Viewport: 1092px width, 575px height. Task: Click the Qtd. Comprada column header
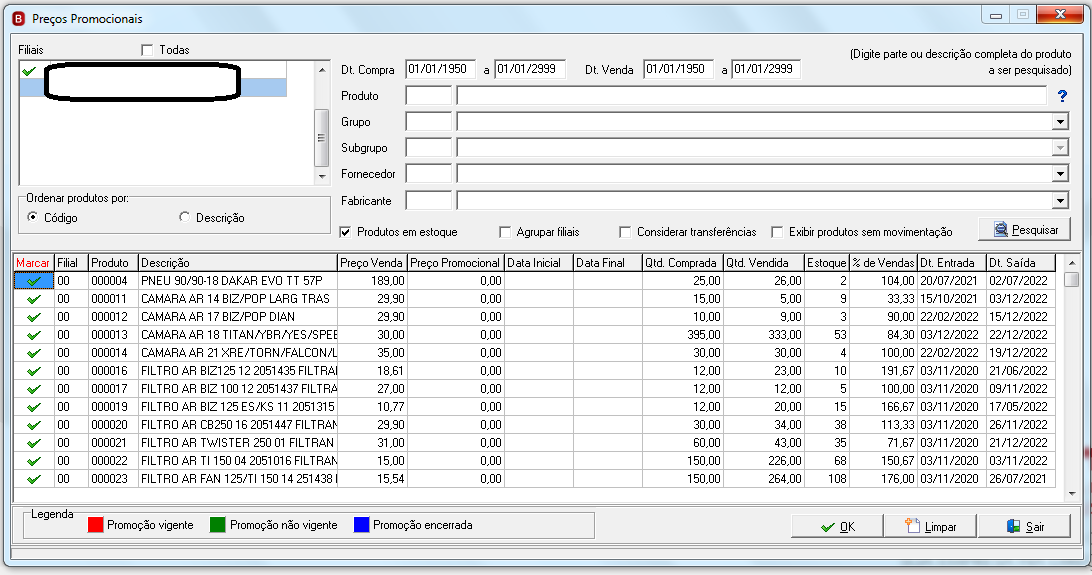tap(682, 262)
